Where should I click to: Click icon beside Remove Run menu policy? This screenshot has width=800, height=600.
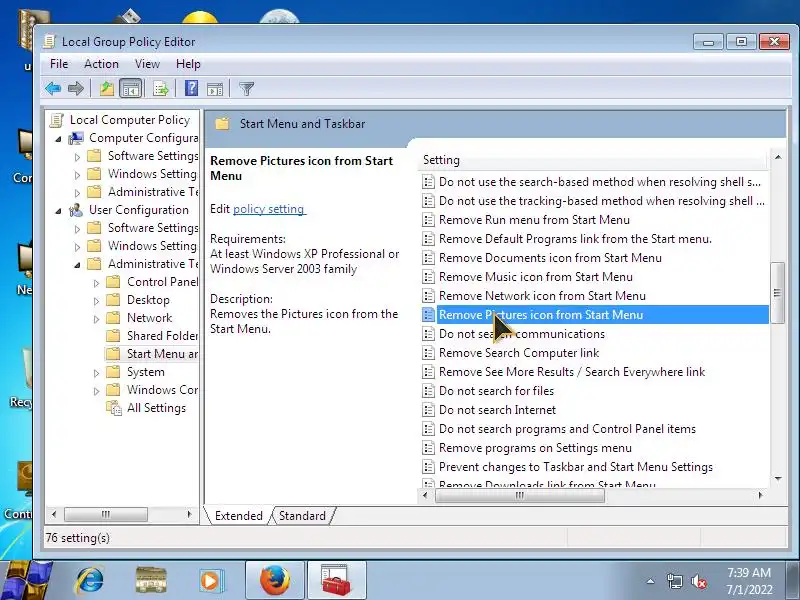tap(428, 220)
